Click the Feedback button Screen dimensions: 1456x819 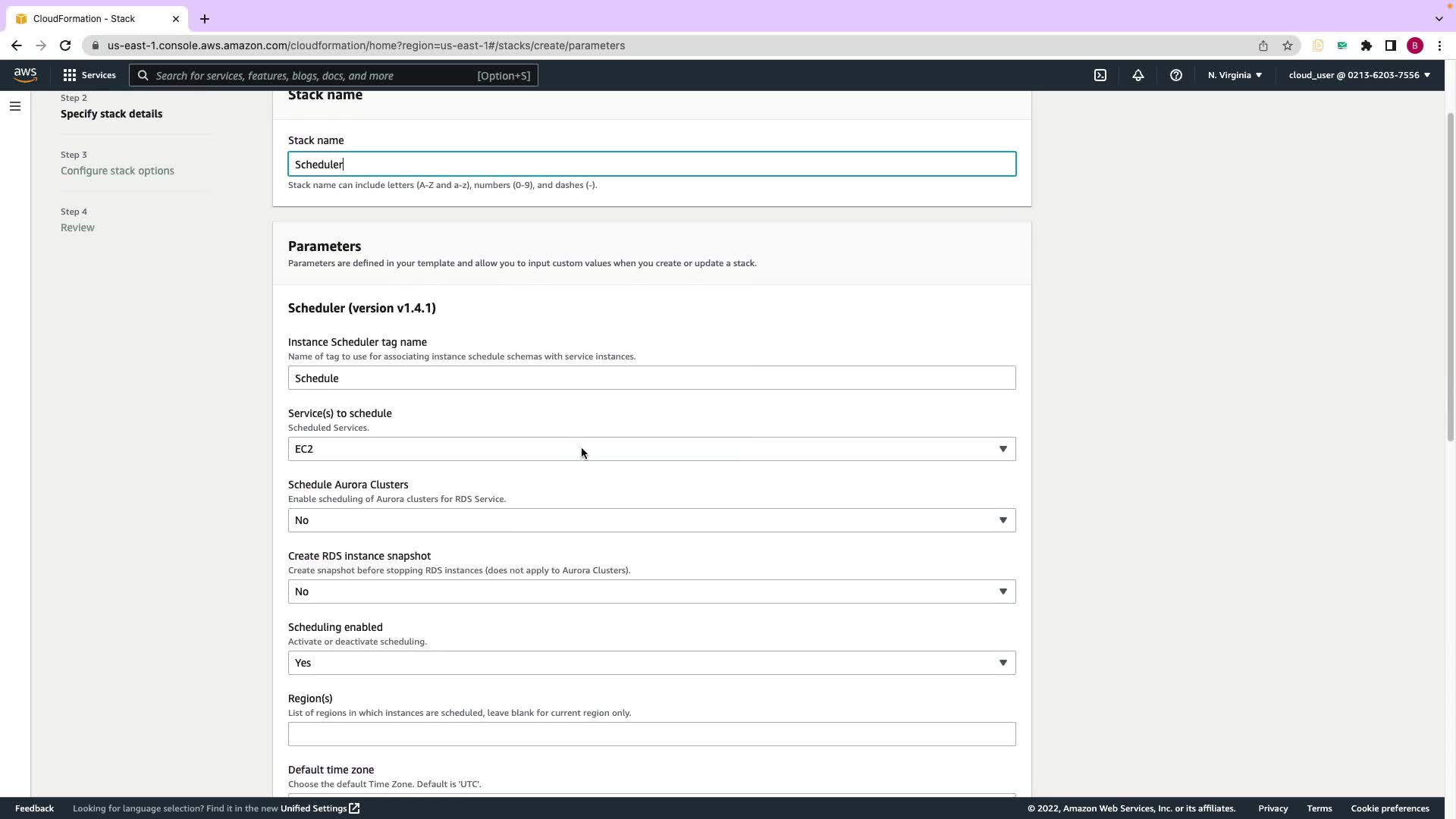(34, 808)
